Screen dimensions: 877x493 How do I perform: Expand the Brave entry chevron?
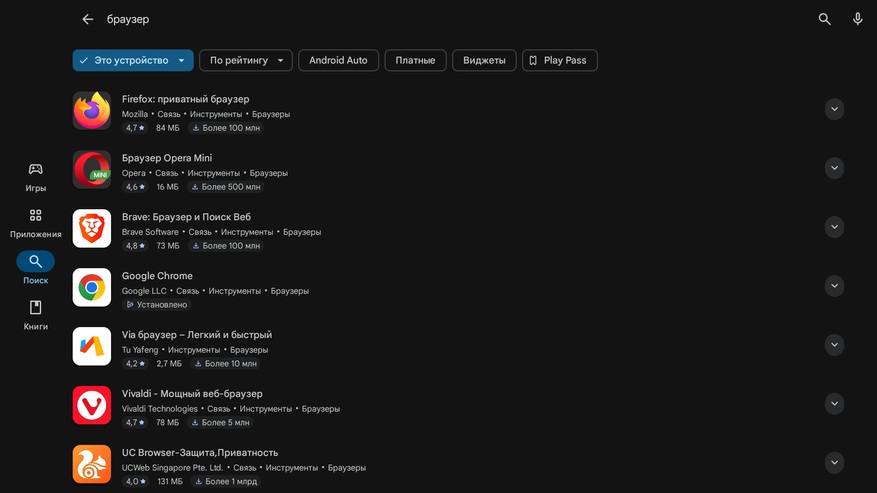tap(834, 227)
